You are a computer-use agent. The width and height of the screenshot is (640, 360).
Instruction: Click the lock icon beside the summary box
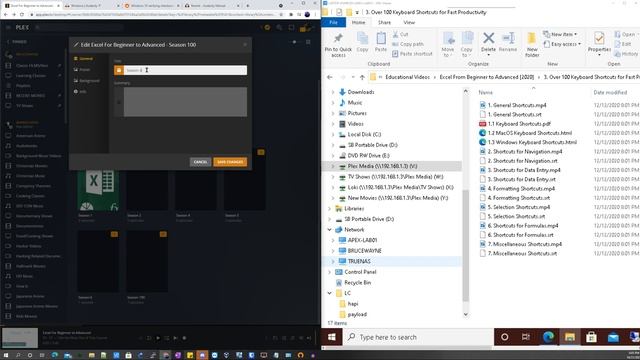[x=119, y=102]
